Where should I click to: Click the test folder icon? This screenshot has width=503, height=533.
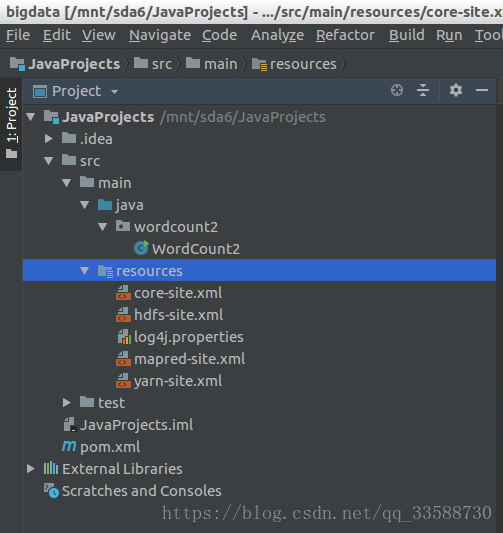tap(87, 402)
